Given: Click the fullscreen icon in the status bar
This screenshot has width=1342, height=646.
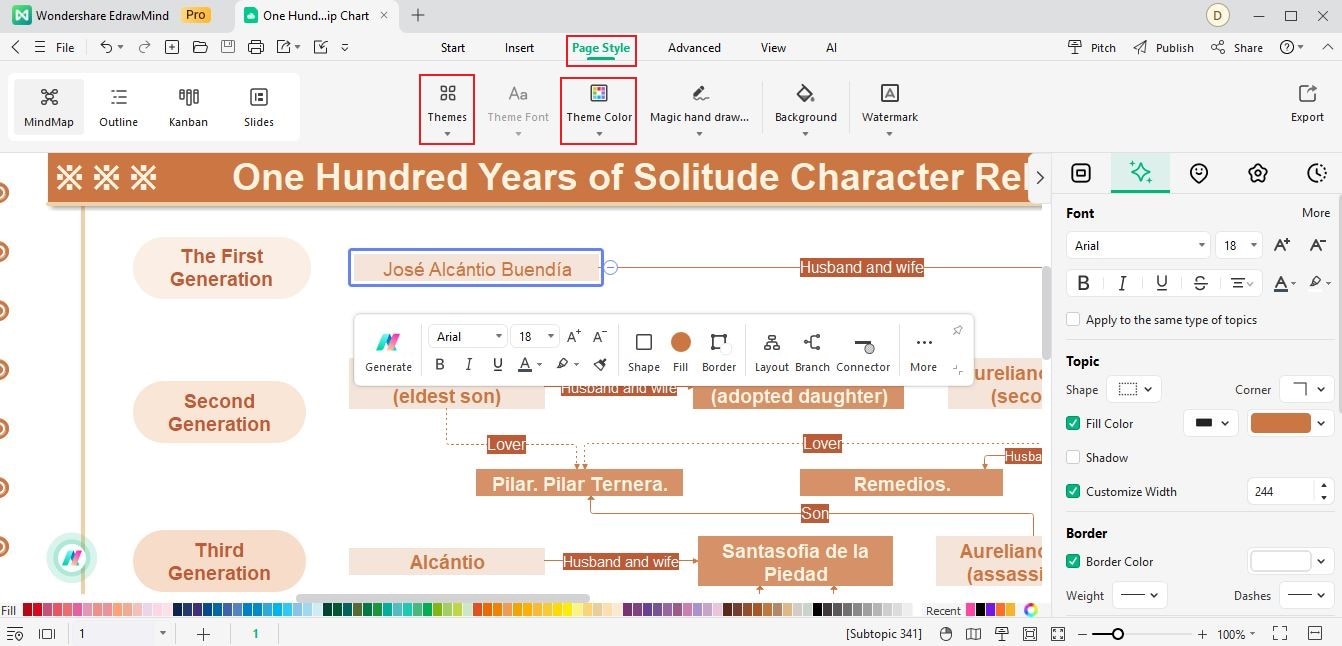Looking at the screenshot, I should tap(1279, 633).
